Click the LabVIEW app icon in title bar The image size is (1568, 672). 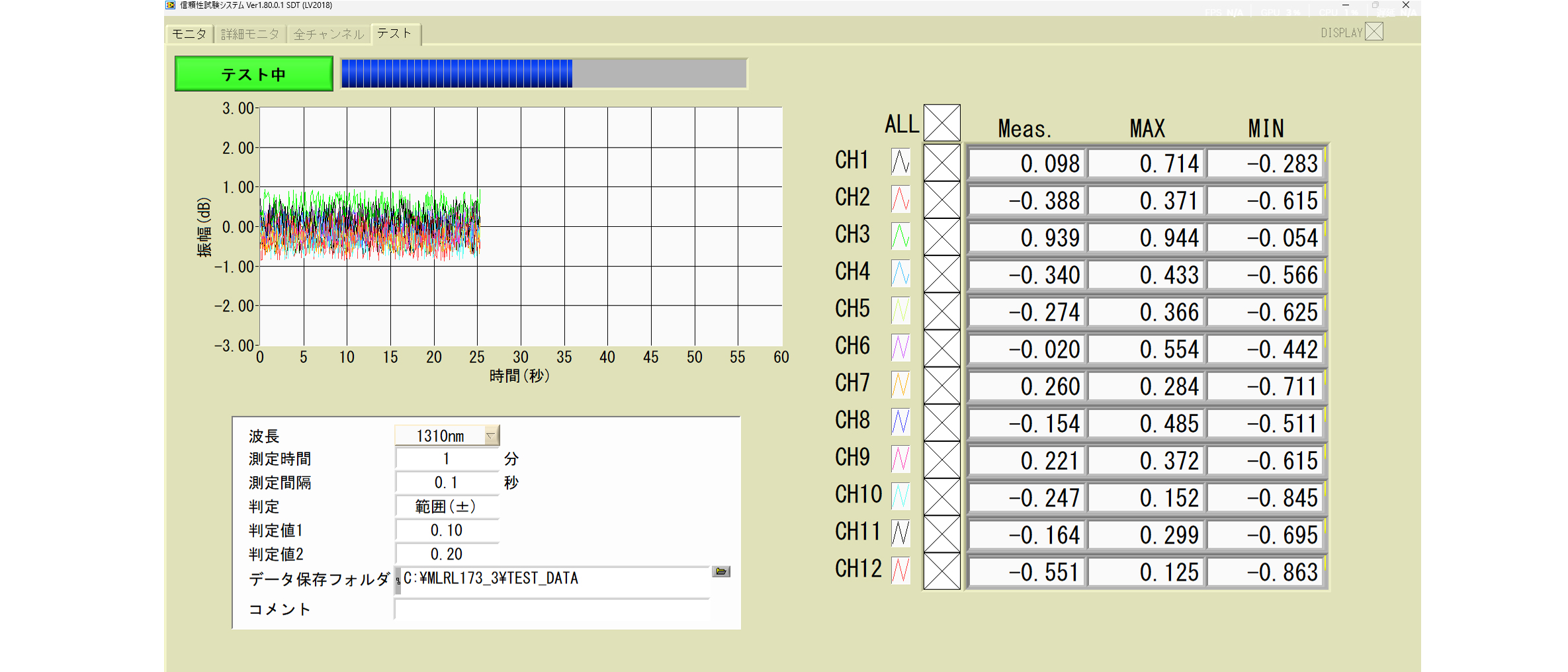(170, 5)
